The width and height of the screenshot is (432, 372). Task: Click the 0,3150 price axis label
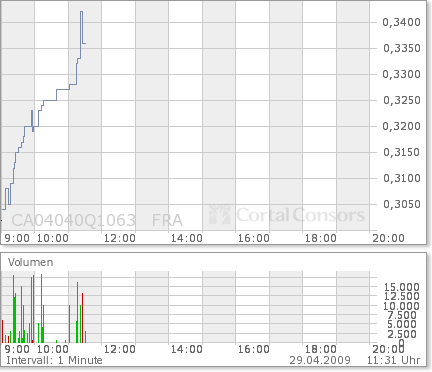pyautogui.click(x=401, y=152)
